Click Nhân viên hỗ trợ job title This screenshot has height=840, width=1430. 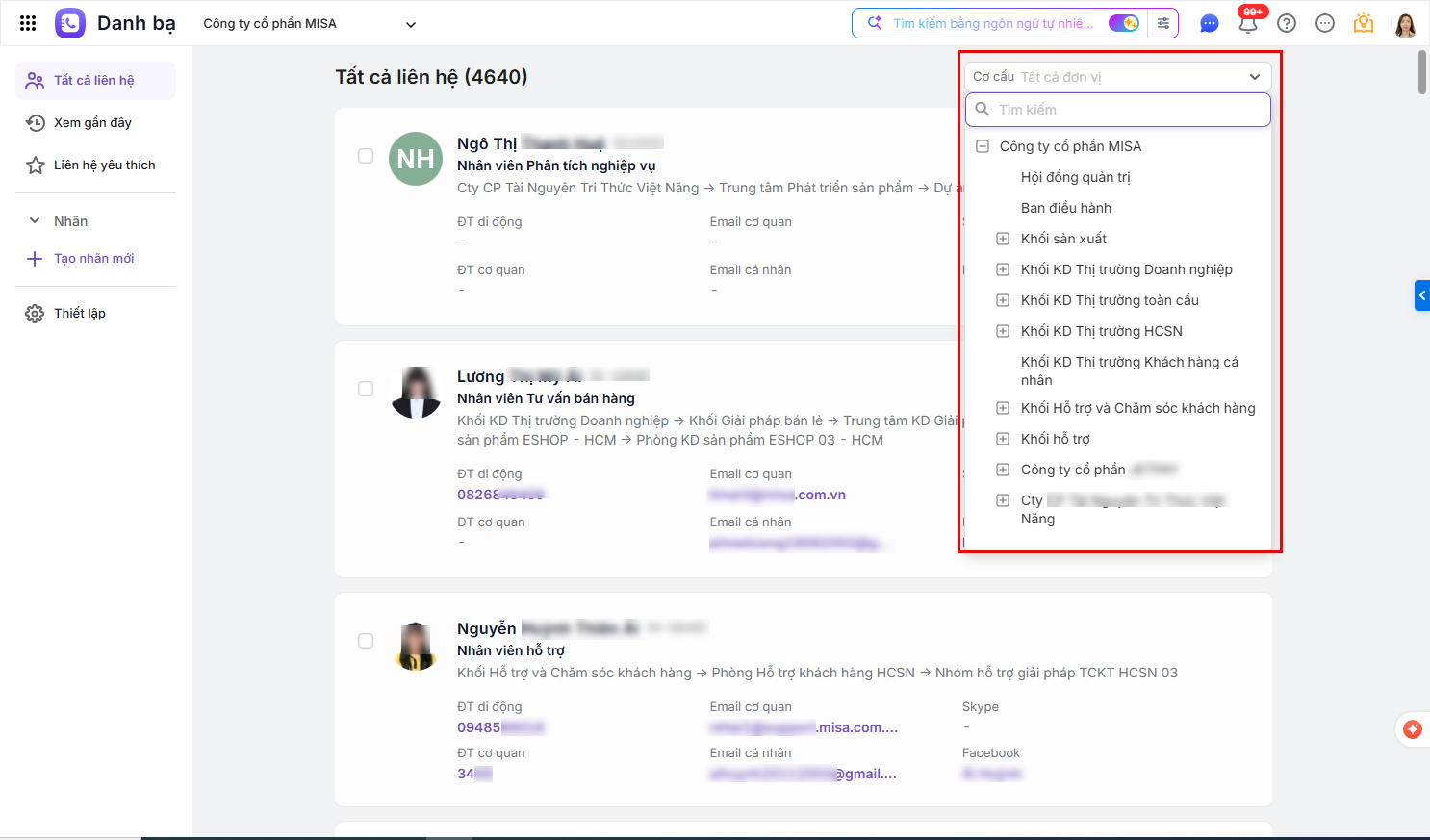[511, 650]
